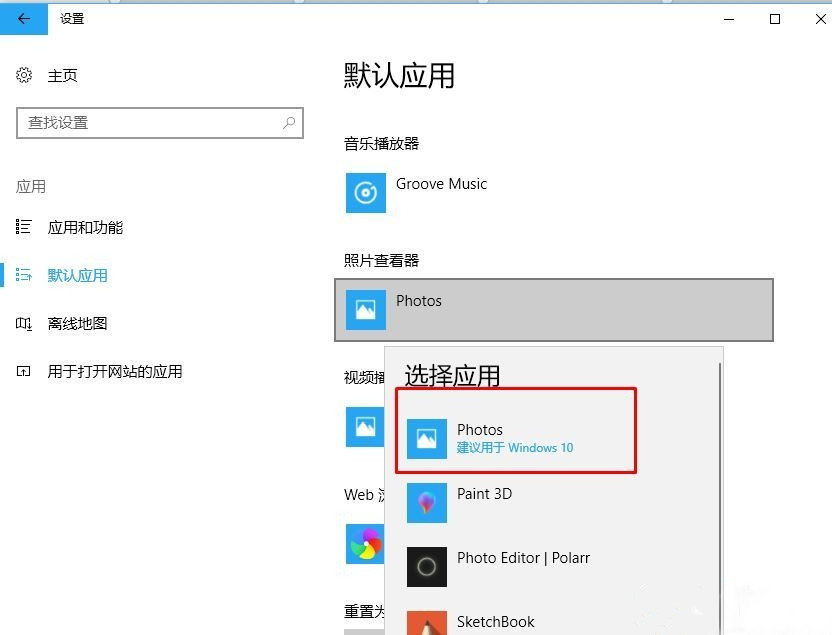The height and width of the screenshot is (635, 832).
Task: Open 应用和功能 list icon
Action: [23, 227]
